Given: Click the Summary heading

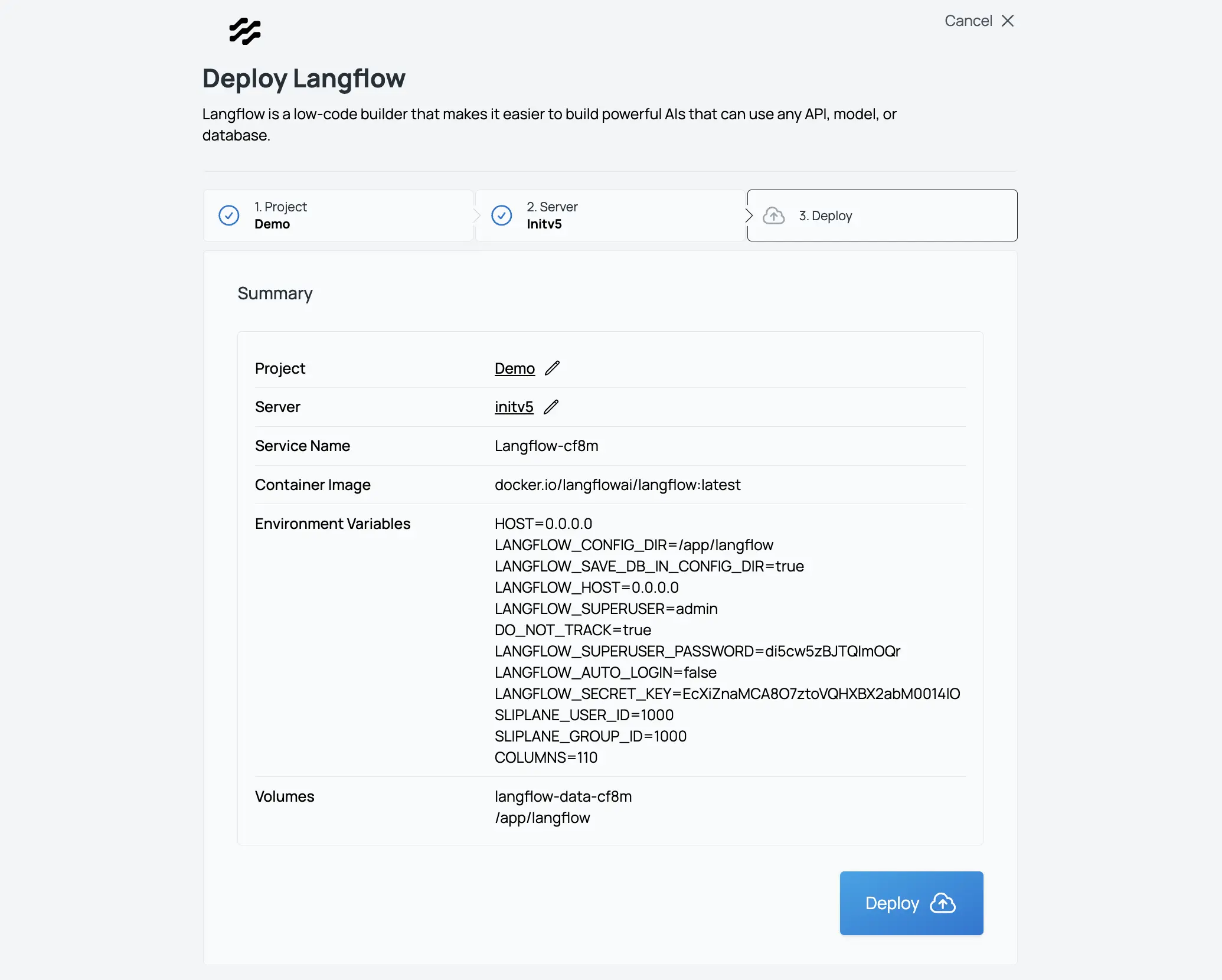Looking at the screenshot, I should click(x=275, y=293).
